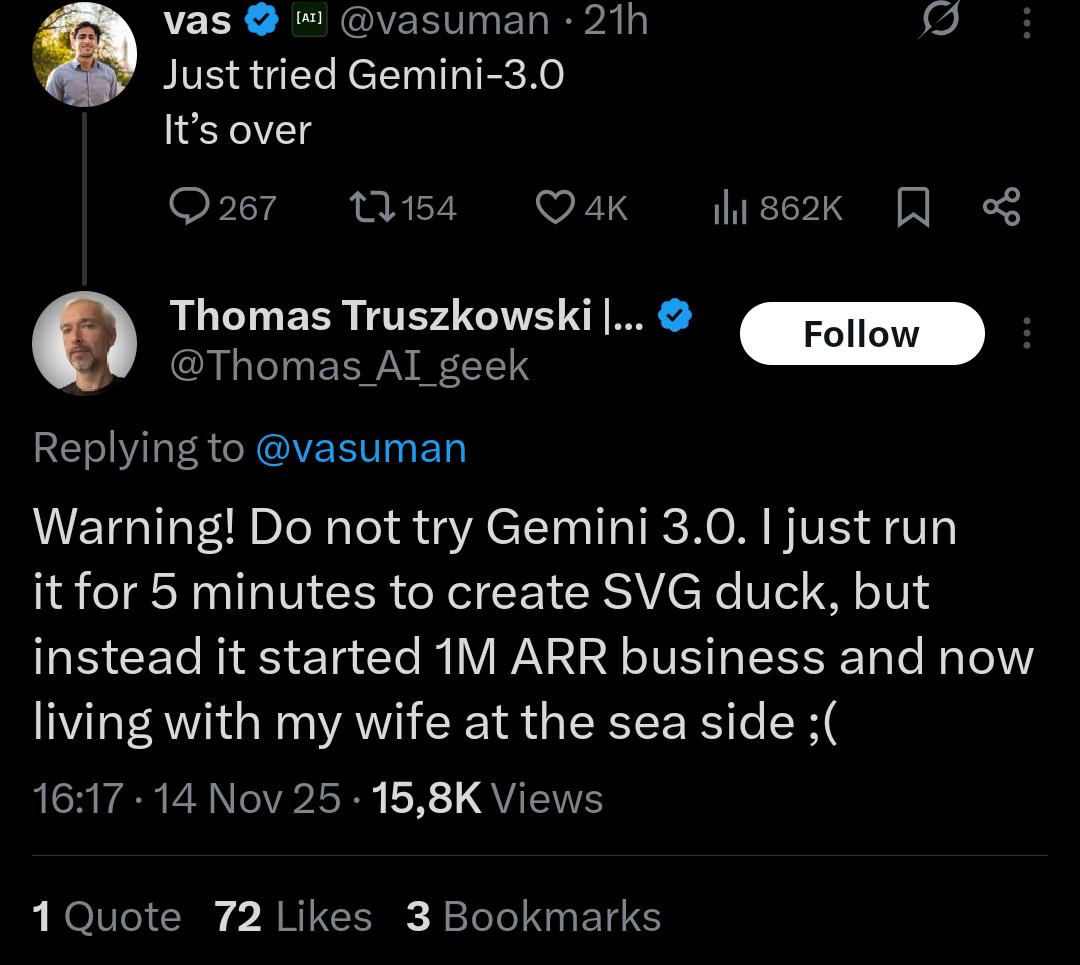
Task: Open the share icon on vasuman's tweet
Action: [x=1001, y=207]
